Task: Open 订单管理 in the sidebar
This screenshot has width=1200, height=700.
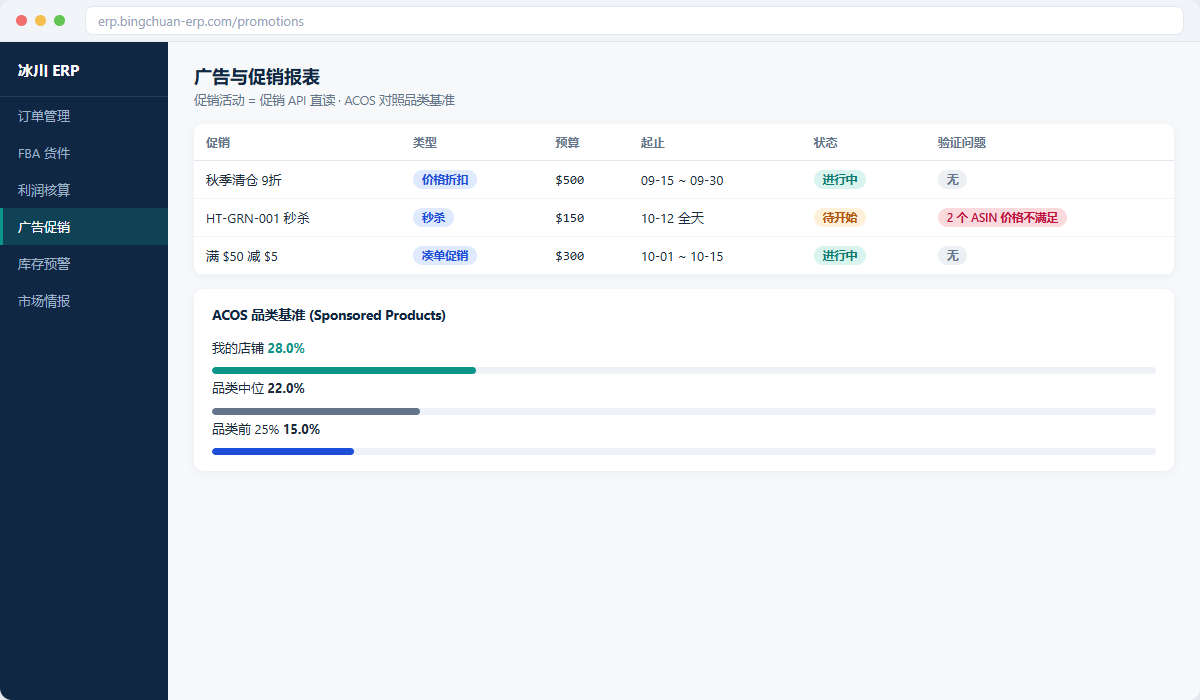Action: pyautogui.click(x=84, y=116)
